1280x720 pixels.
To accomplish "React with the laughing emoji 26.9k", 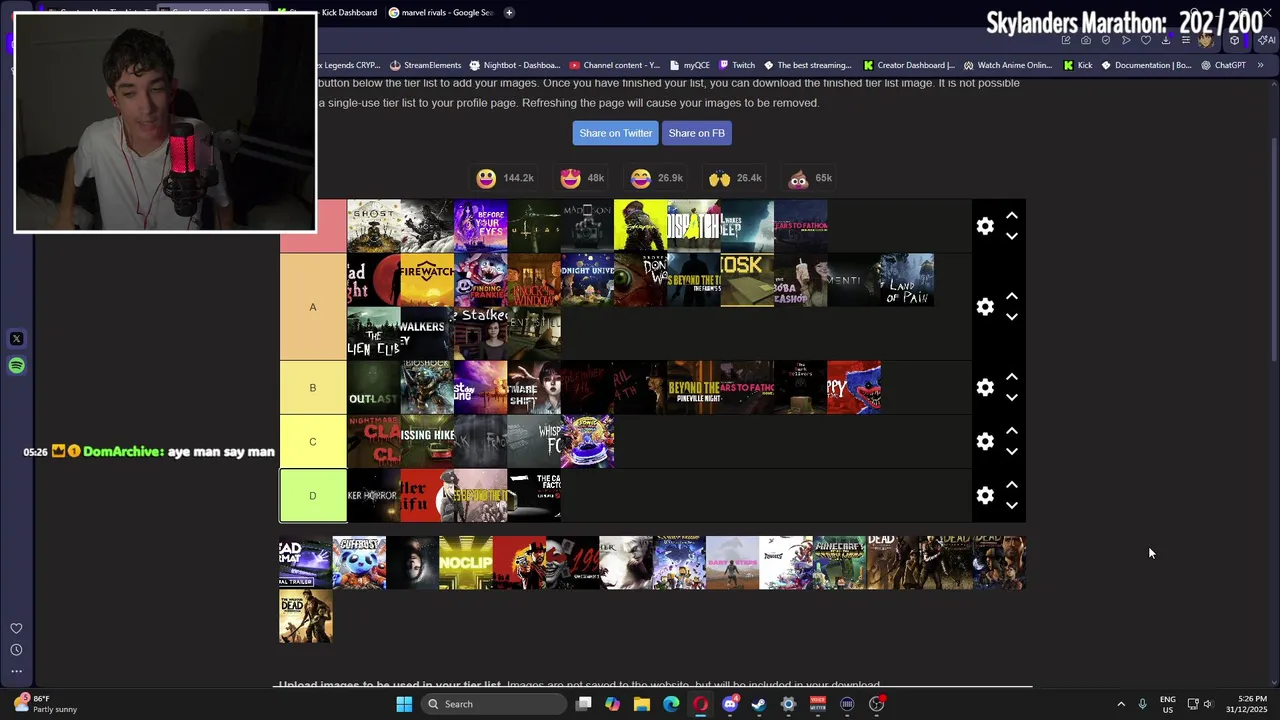I will click(x=656, y=178).
